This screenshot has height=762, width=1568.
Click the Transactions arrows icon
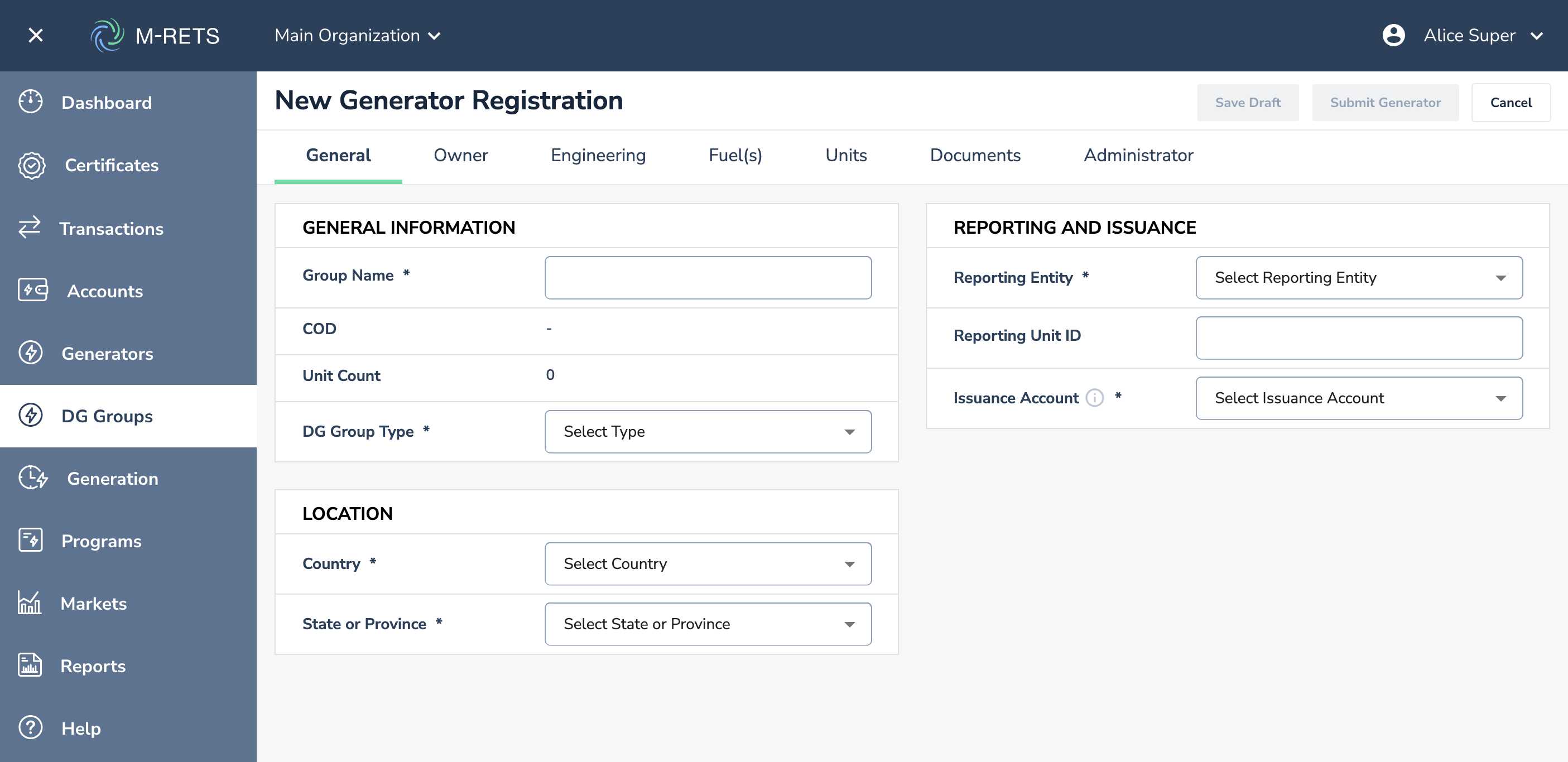[x=29, y=228]
